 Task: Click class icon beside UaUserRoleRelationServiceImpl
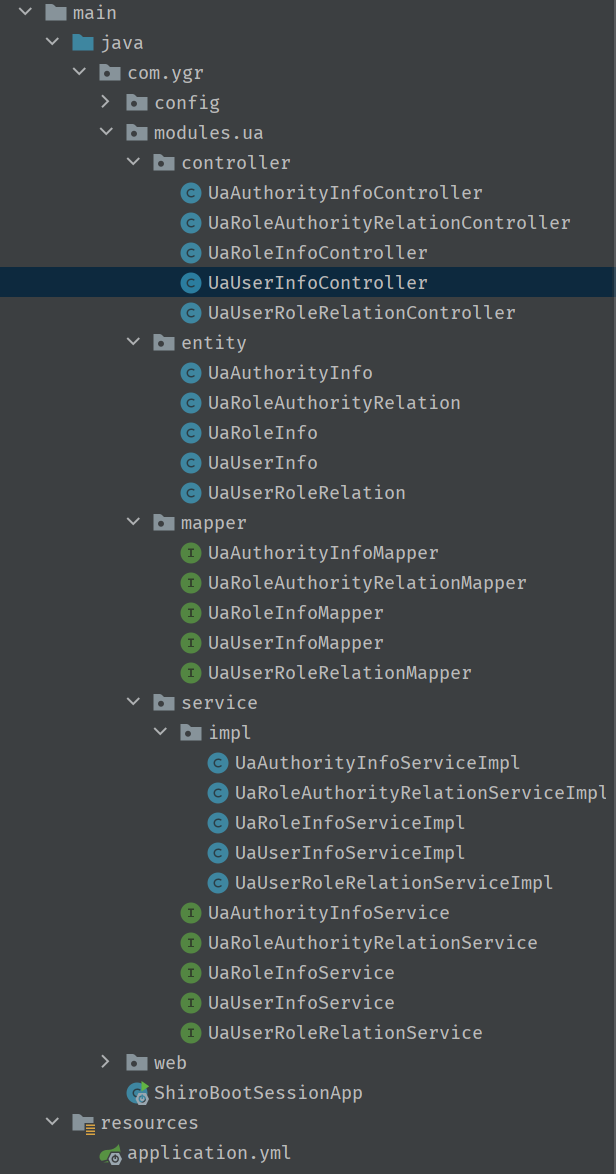click(x=218, y=883)
